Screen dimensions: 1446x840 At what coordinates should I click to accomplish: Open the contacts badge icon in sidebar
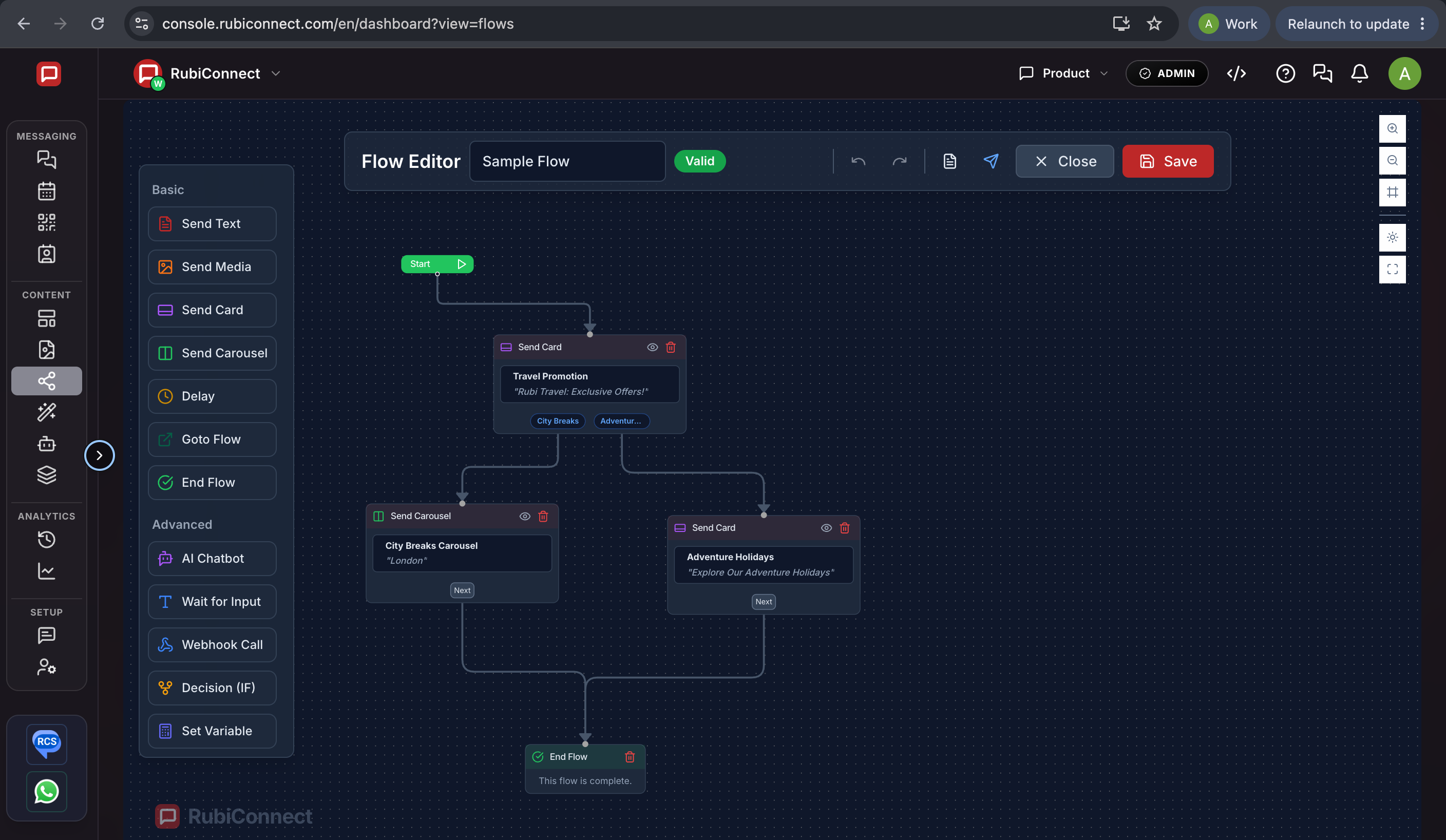[47, 254]
